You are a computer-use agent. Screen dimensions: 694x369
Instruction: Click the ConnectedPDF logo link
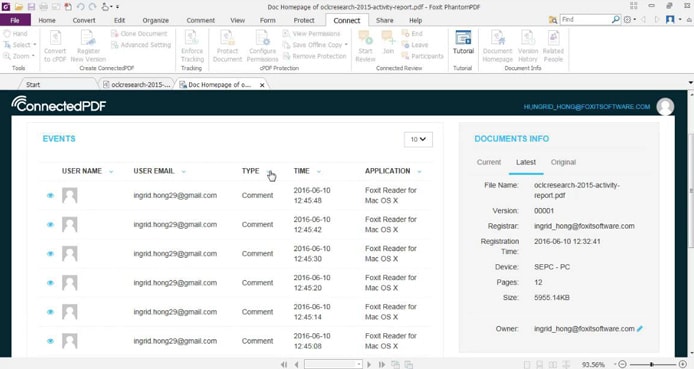pyautogui.click(x=59, y=105)
